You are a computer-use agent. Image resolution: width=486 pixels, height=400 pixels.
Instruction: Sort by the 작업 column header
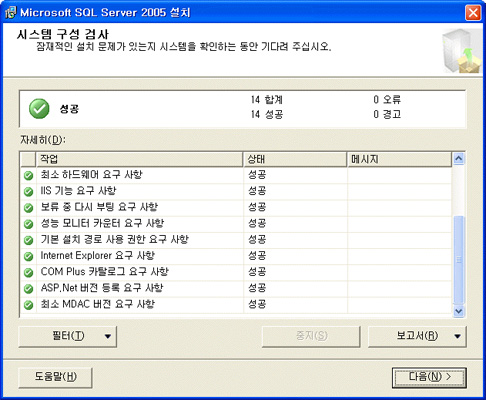point(139,159)
